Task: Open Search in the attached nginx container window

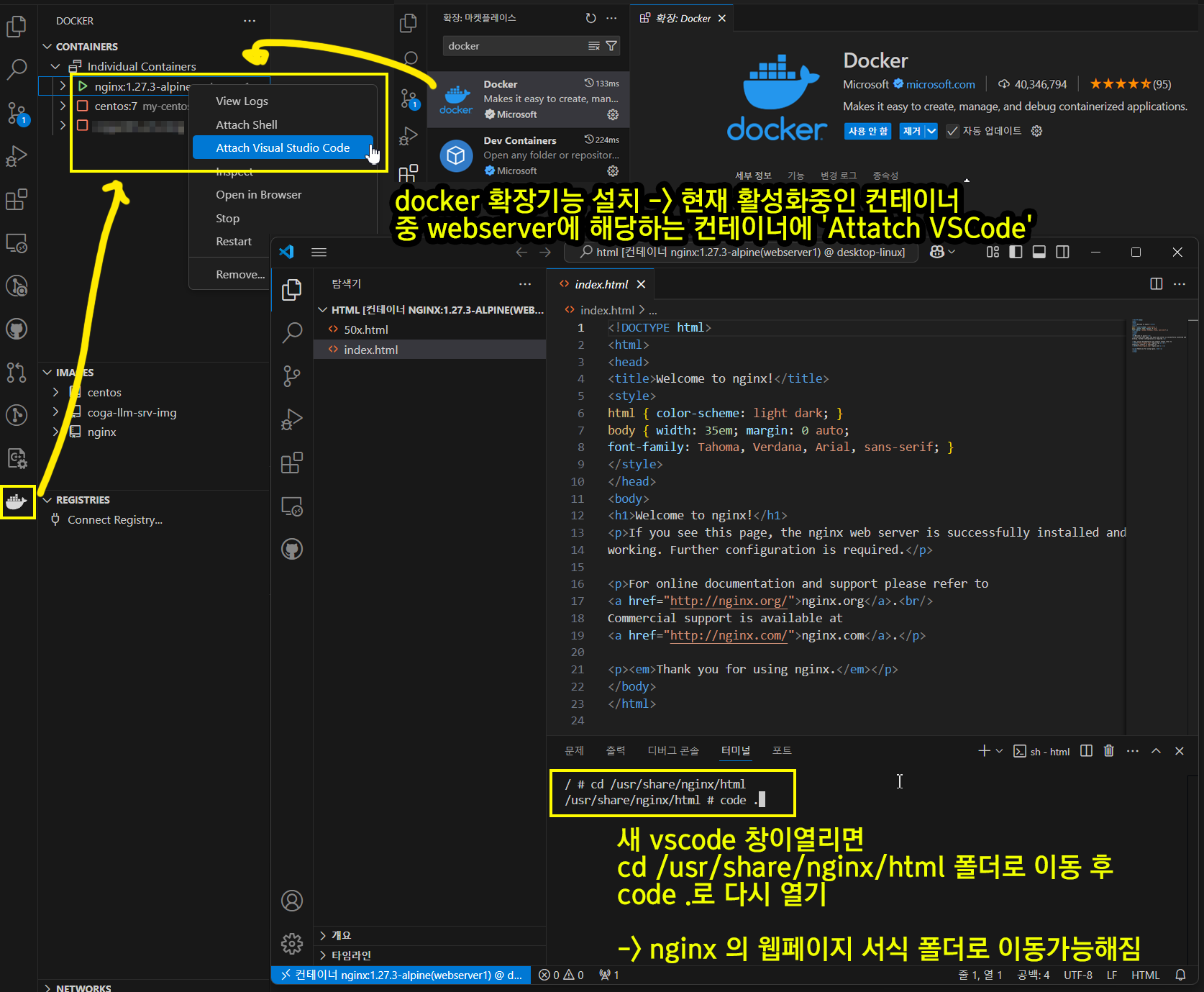Action: (292, 332)
